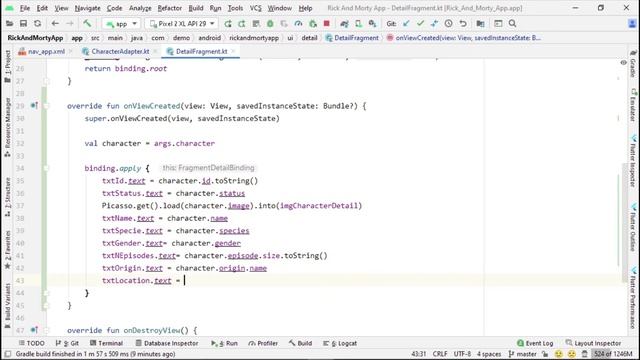The image size is (640, 360).
Task: Click the Save All floppy disk icon
Action: 23,24
